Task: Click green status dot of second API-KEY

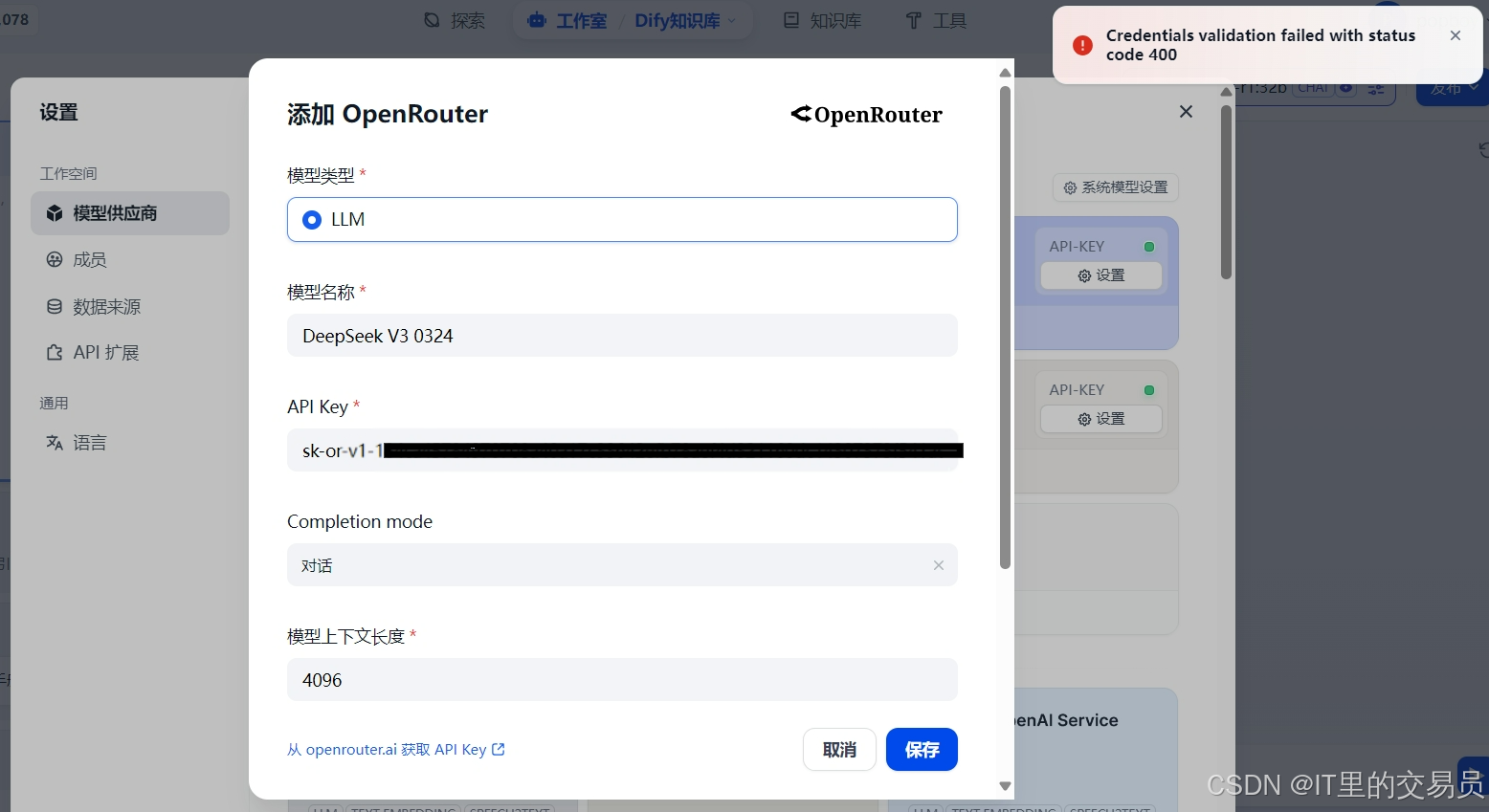Action: (x=1149, y=390)
